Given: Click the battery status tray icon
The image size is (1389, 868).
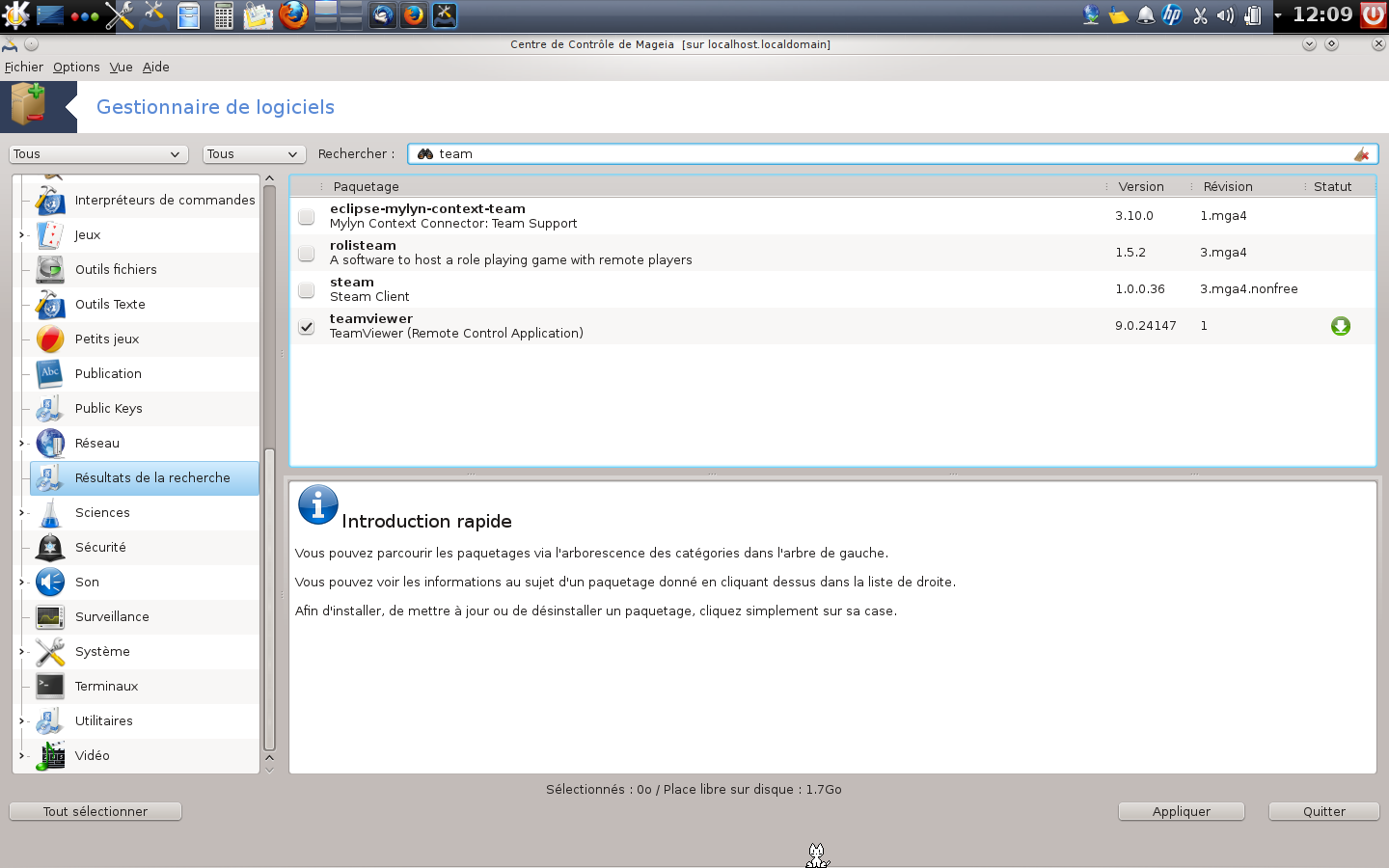Looking at the screenshot, I should (x=1253, y=15).
